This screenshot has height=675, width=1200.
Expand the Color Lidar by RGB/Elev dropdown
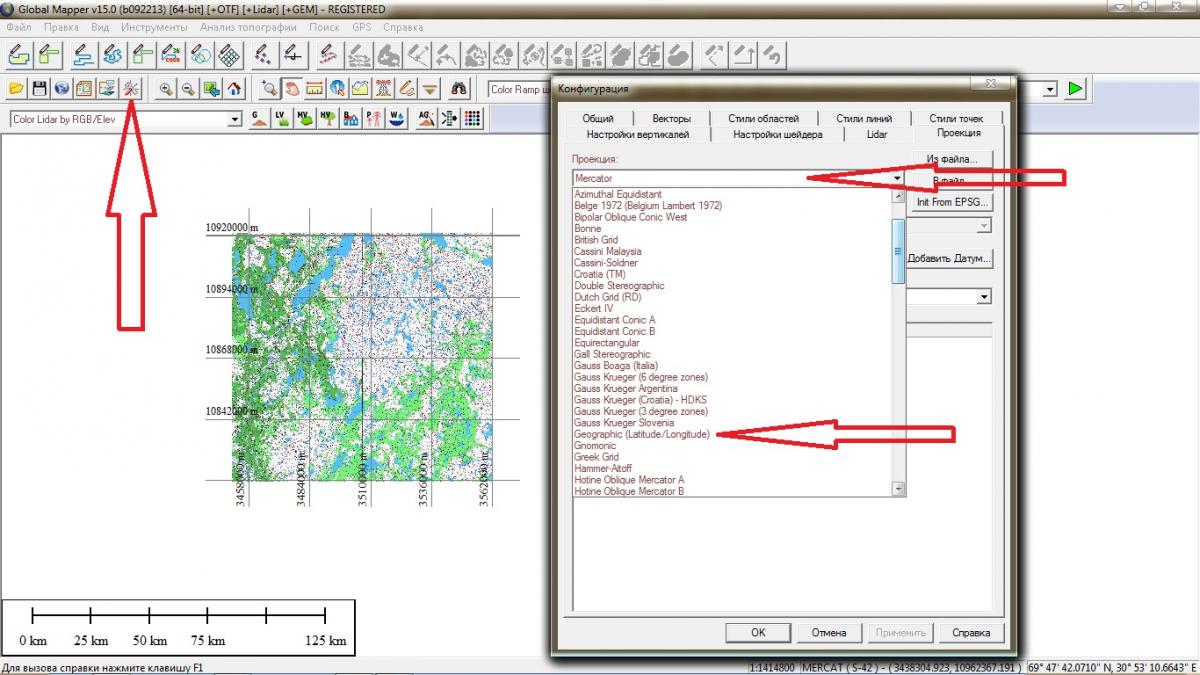click(235, 119)
